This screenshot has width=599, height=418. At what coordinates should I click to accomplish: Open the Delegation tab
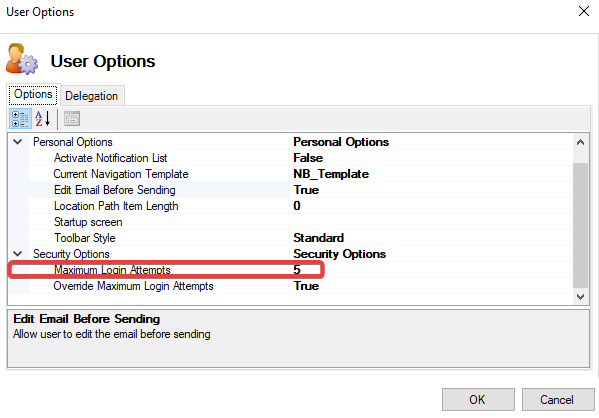[92, 96]
